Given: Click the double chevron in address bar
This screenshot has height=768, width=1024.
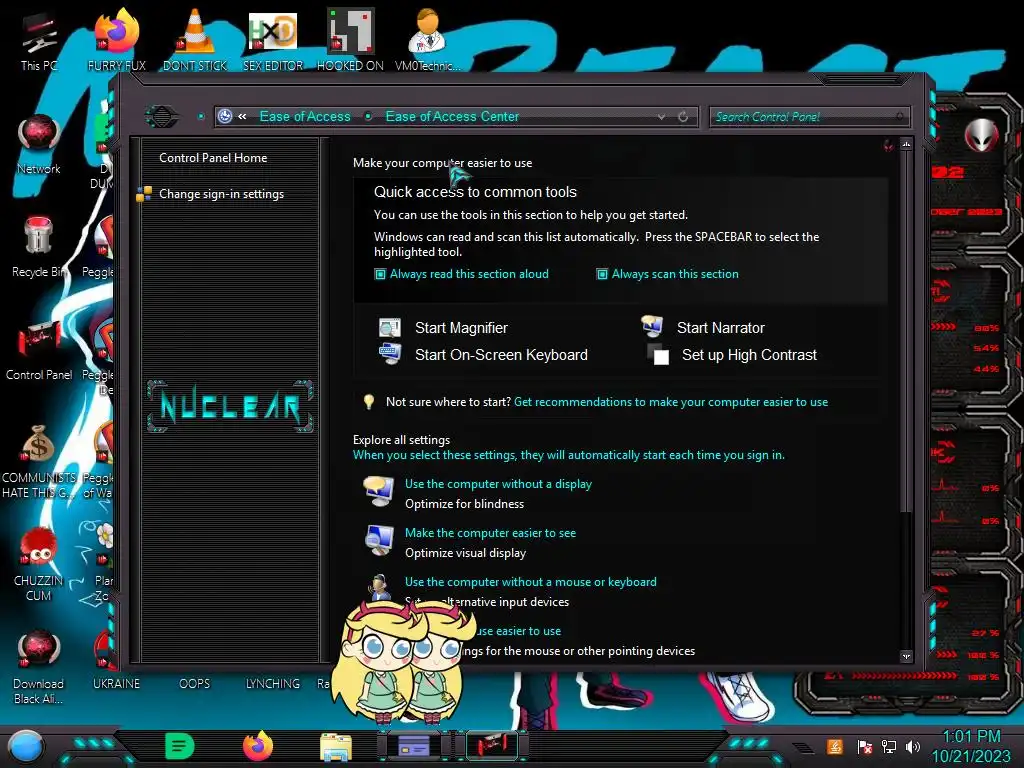Looking at the screenshot, I should pos(242,116).
